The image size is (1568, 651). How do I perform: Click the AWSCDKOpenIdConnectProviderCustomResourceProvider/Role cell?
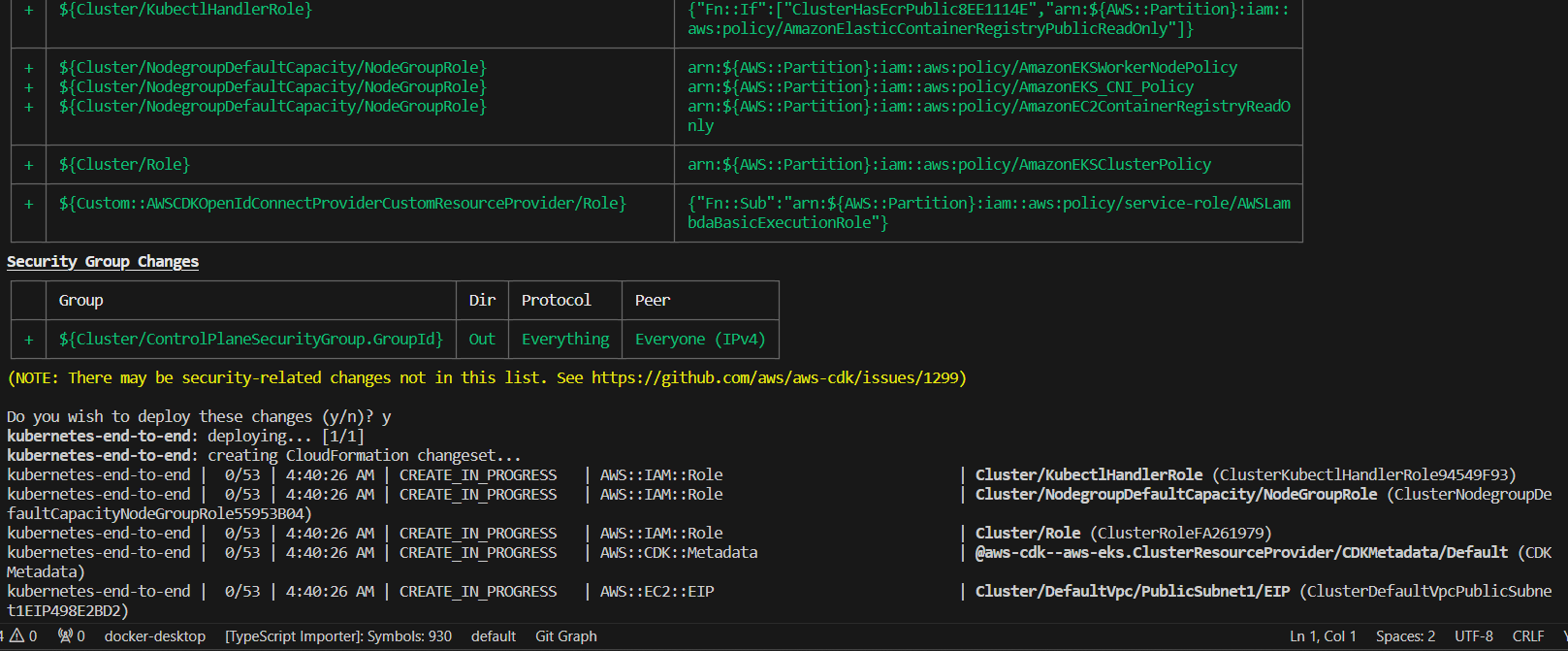click(x=342, y=204)
